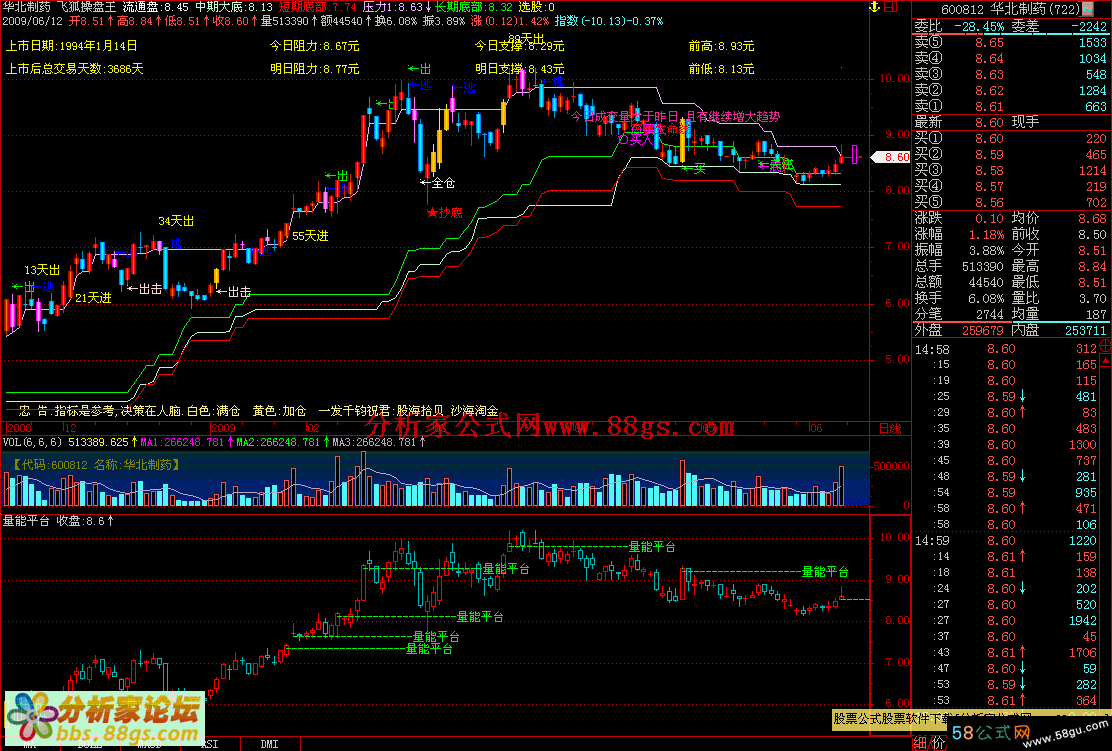Open the www.88gs.com watermark link
The width and height of the screenshot is (1112, 751).
click(641, 428)
